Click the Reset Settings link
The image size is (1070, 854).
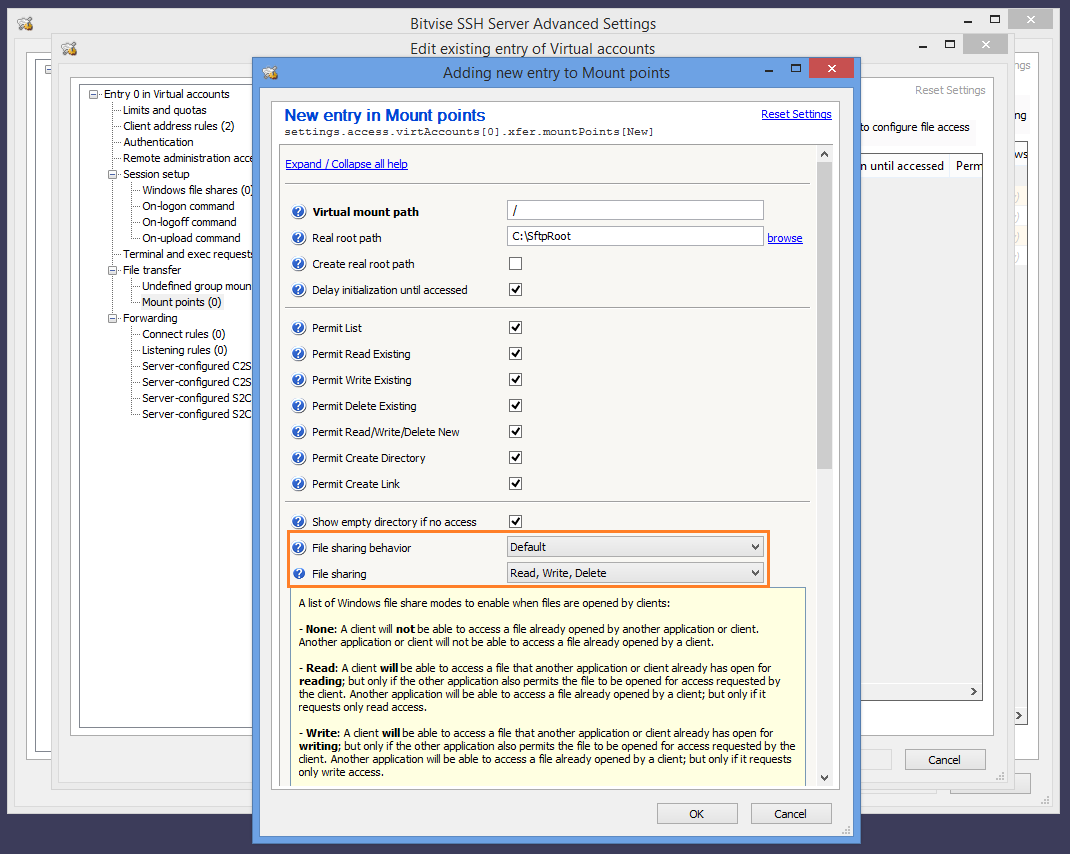(x=796, y=114)
